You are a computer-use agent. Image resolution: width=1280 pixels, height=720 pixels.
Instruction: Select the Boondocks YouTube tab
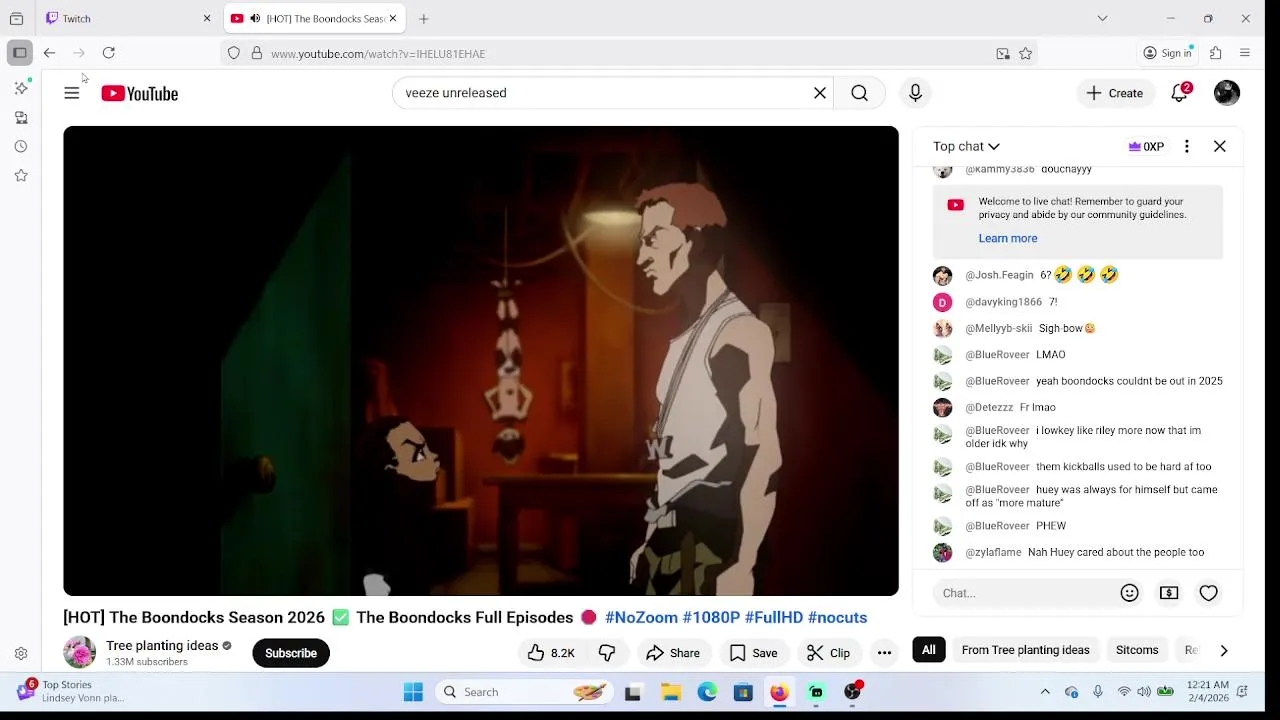(313, 18)
